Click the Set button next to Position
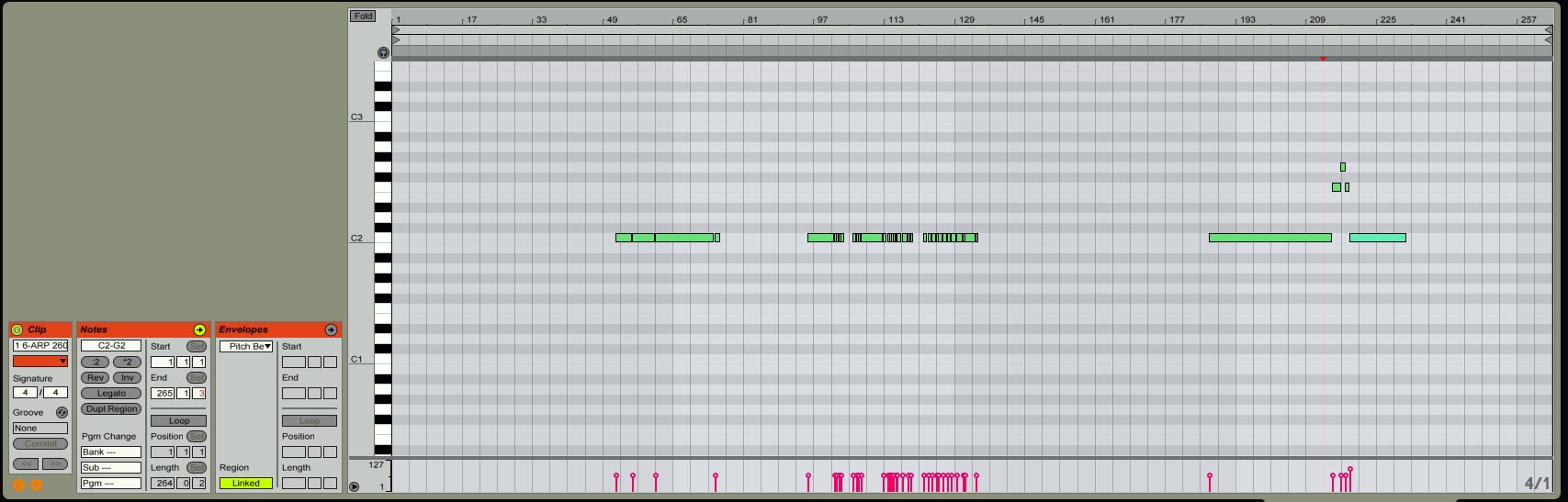This screenshot has width=1568, height=502. click(x=197, y=436)
